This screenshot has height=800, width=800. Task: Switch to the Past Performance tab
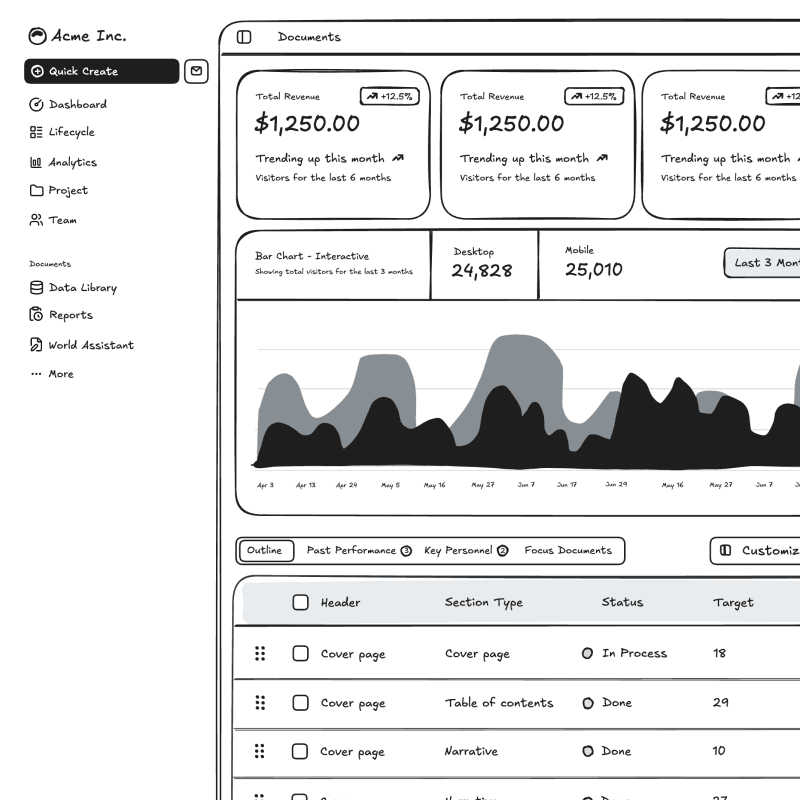click(358, 551)
